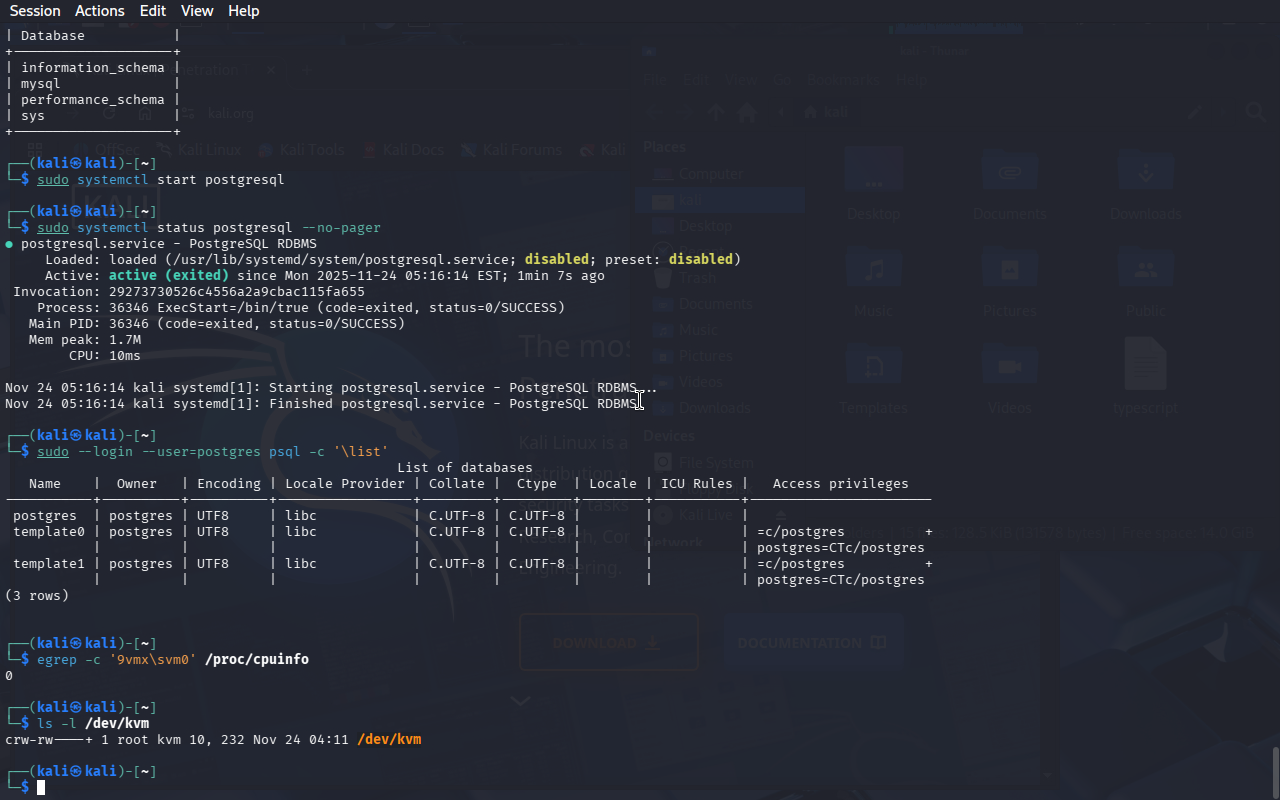
Task: Select the large Downloads folder icon
Action: tap(1145, 174)
